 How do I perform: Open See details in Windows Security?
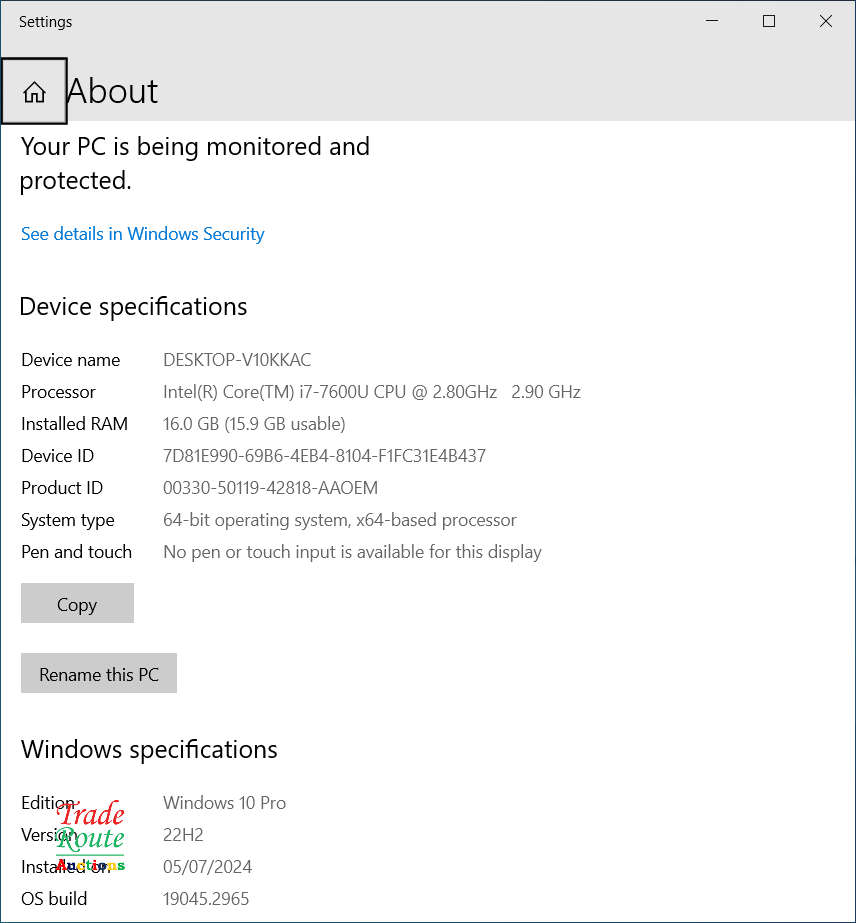coord(143,234)
